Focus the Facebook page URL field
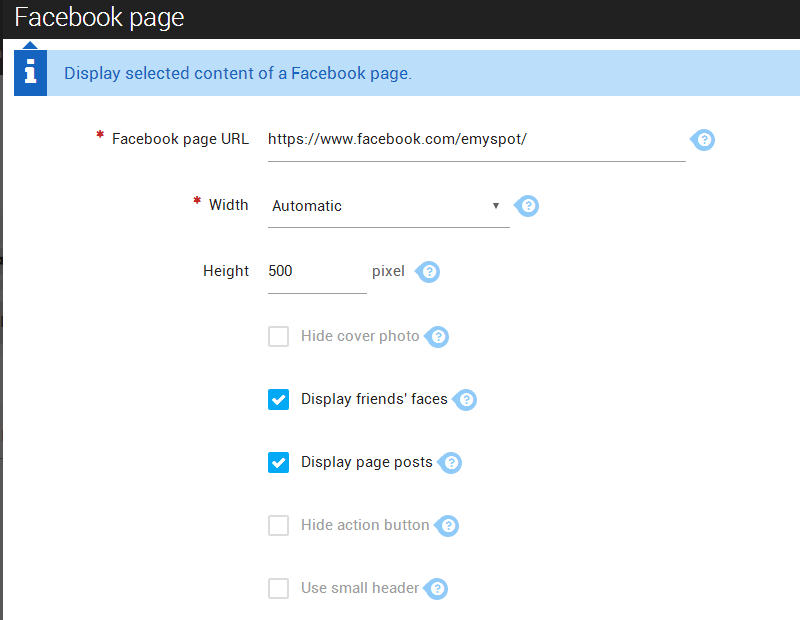 pos(477,140)
